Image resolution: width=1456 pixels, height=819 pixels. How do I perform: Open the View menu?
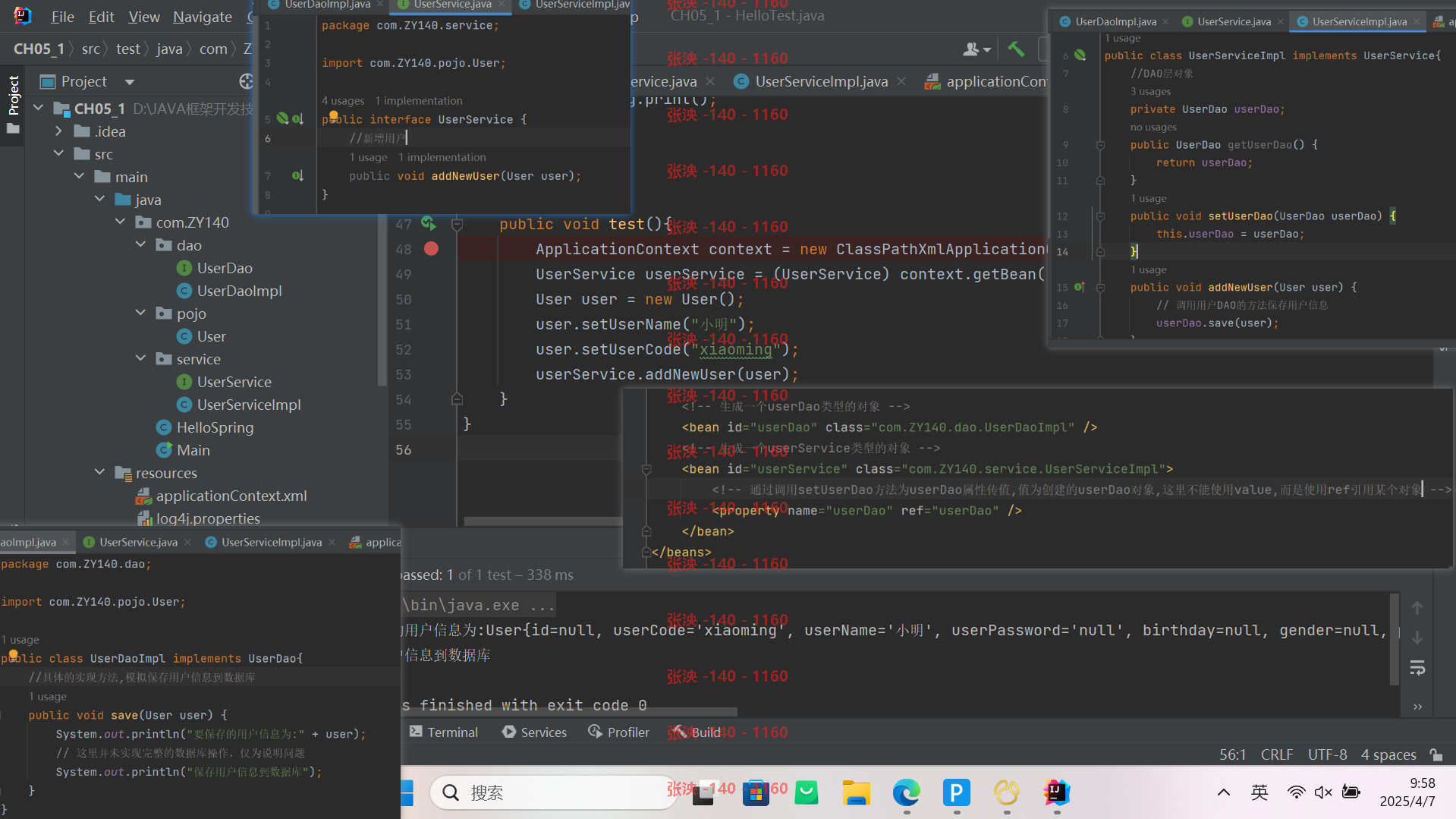(x=143, y=17)
